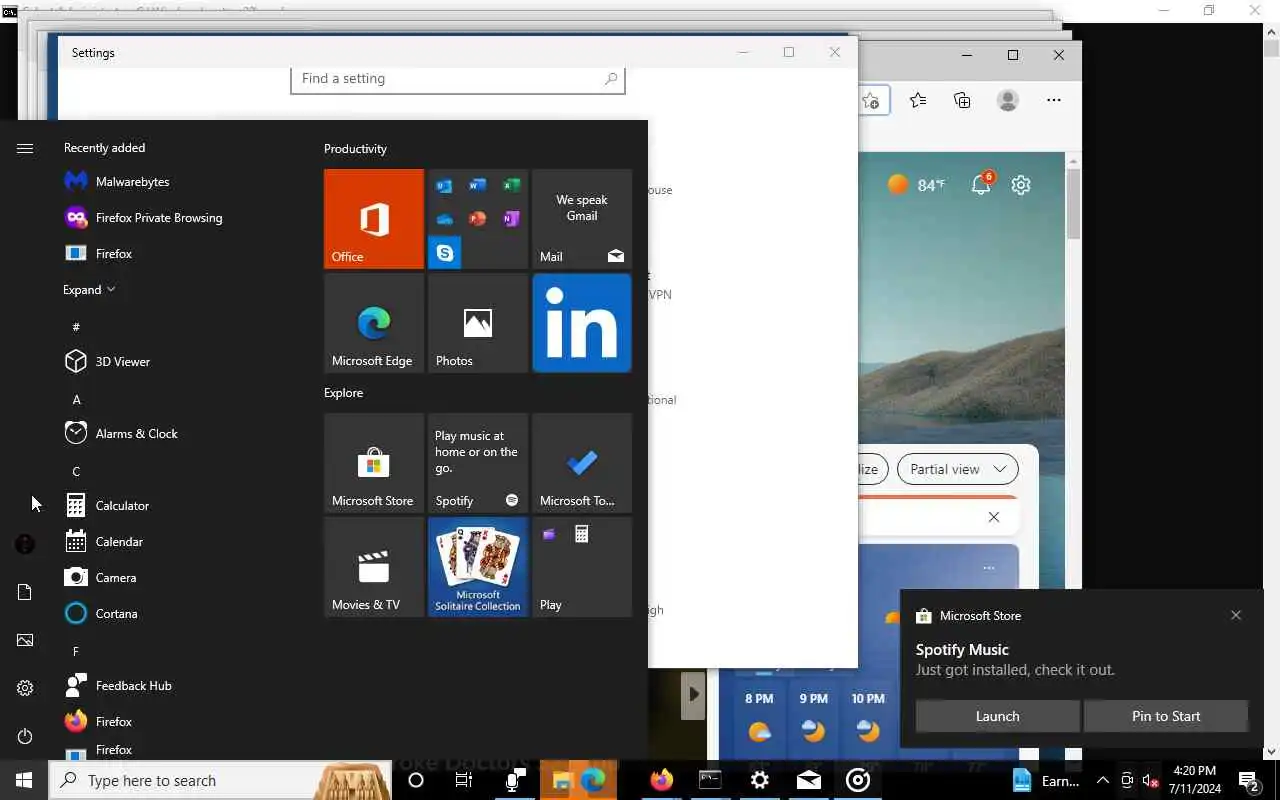The image size is (1280, 800).
Task: Open the Partial view dropdown in Edge
Action: [958, 469]
